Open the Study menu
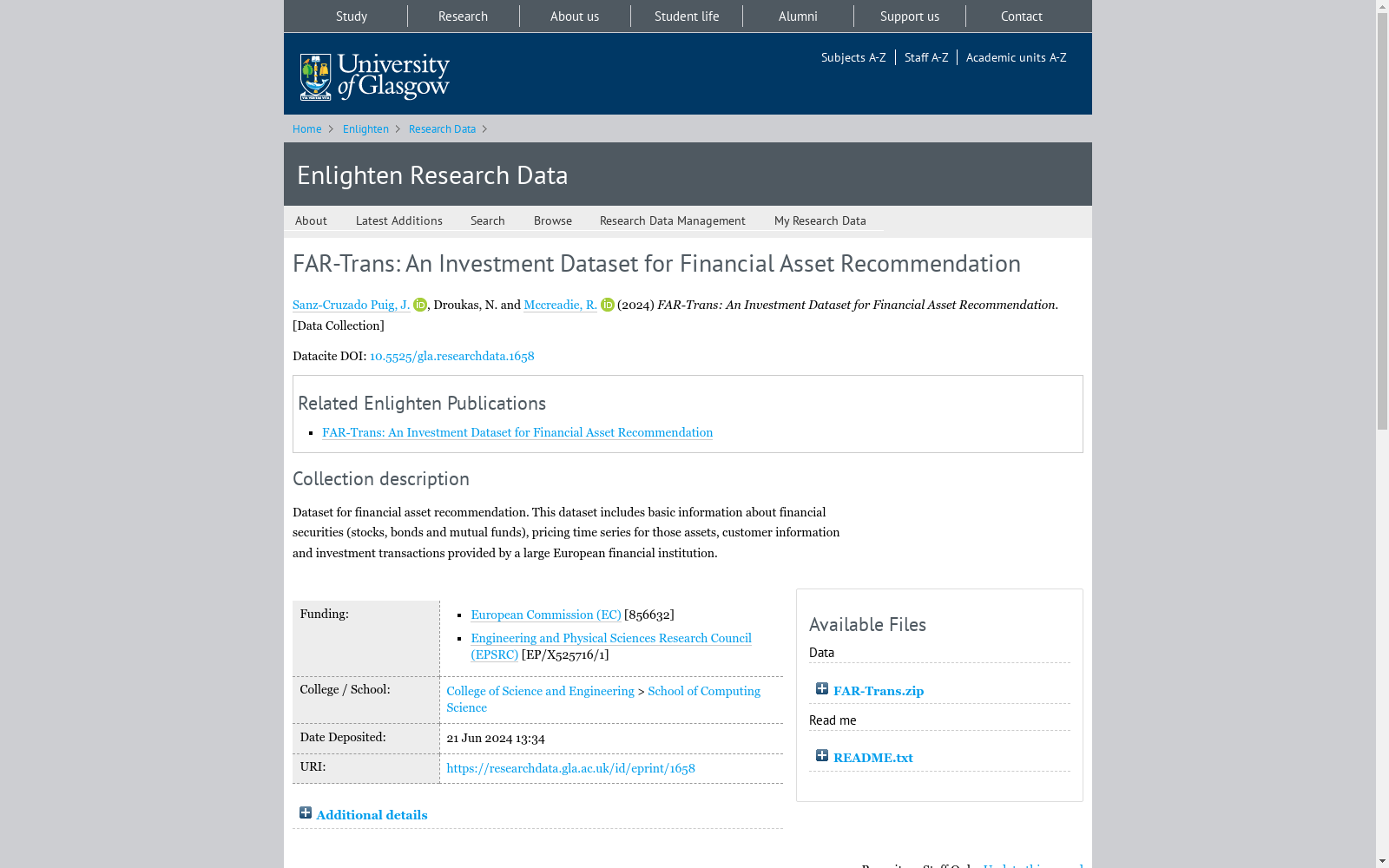 tap(352, 16)
